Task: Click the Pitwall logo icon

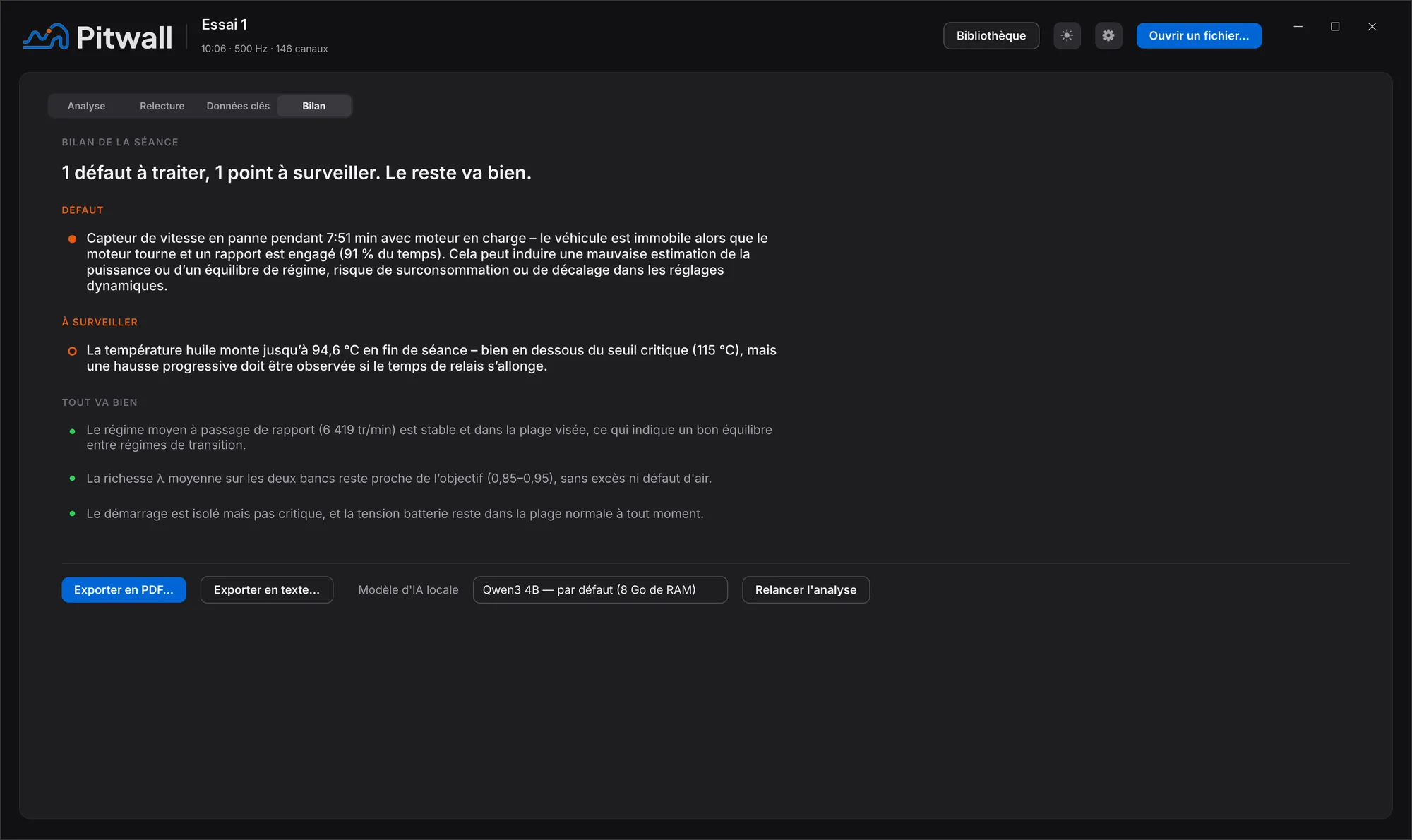Action: coord(46,37)
